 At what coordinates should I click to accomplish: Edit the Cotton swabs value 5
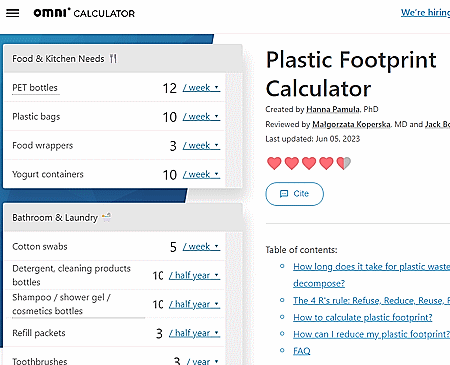tap(173, 247)
